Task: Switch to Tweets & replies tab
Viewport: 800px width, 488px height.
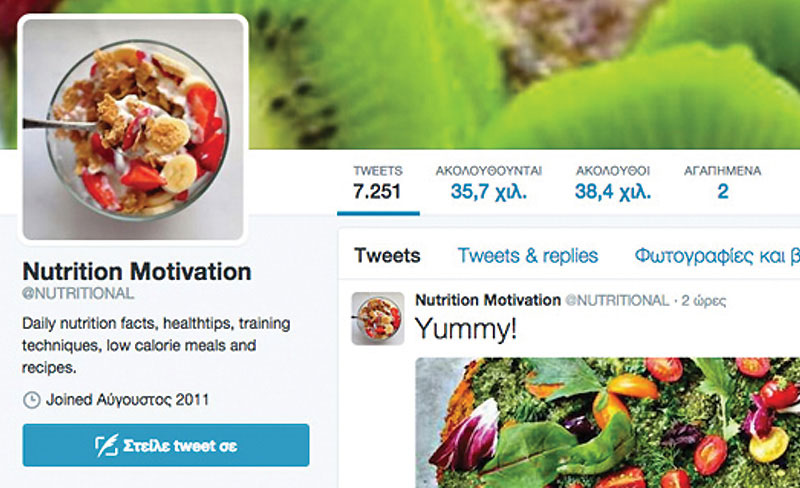Action: point(528,255)
